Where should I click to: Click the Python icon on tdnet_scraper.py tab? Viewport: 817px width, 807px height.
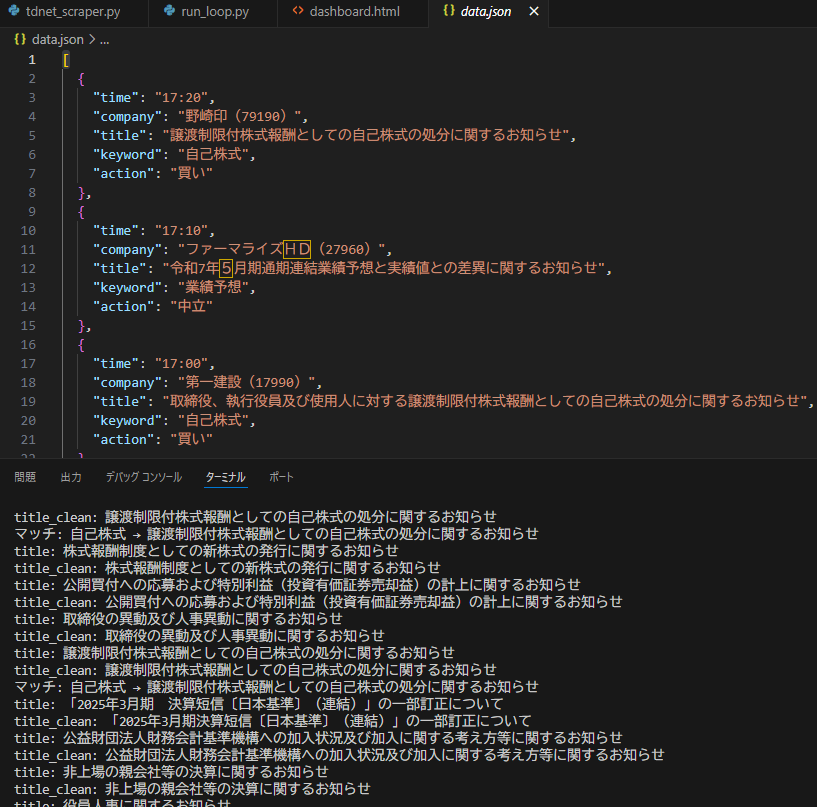click(14, 11)
